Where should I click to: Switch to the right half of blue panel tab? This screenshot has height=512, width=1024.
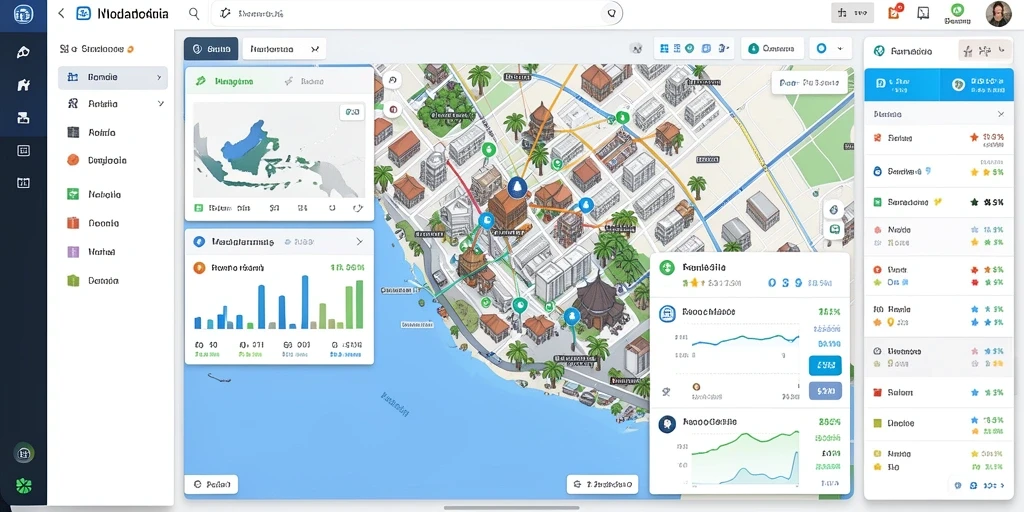pyautogui.click(x=977, y=84)
